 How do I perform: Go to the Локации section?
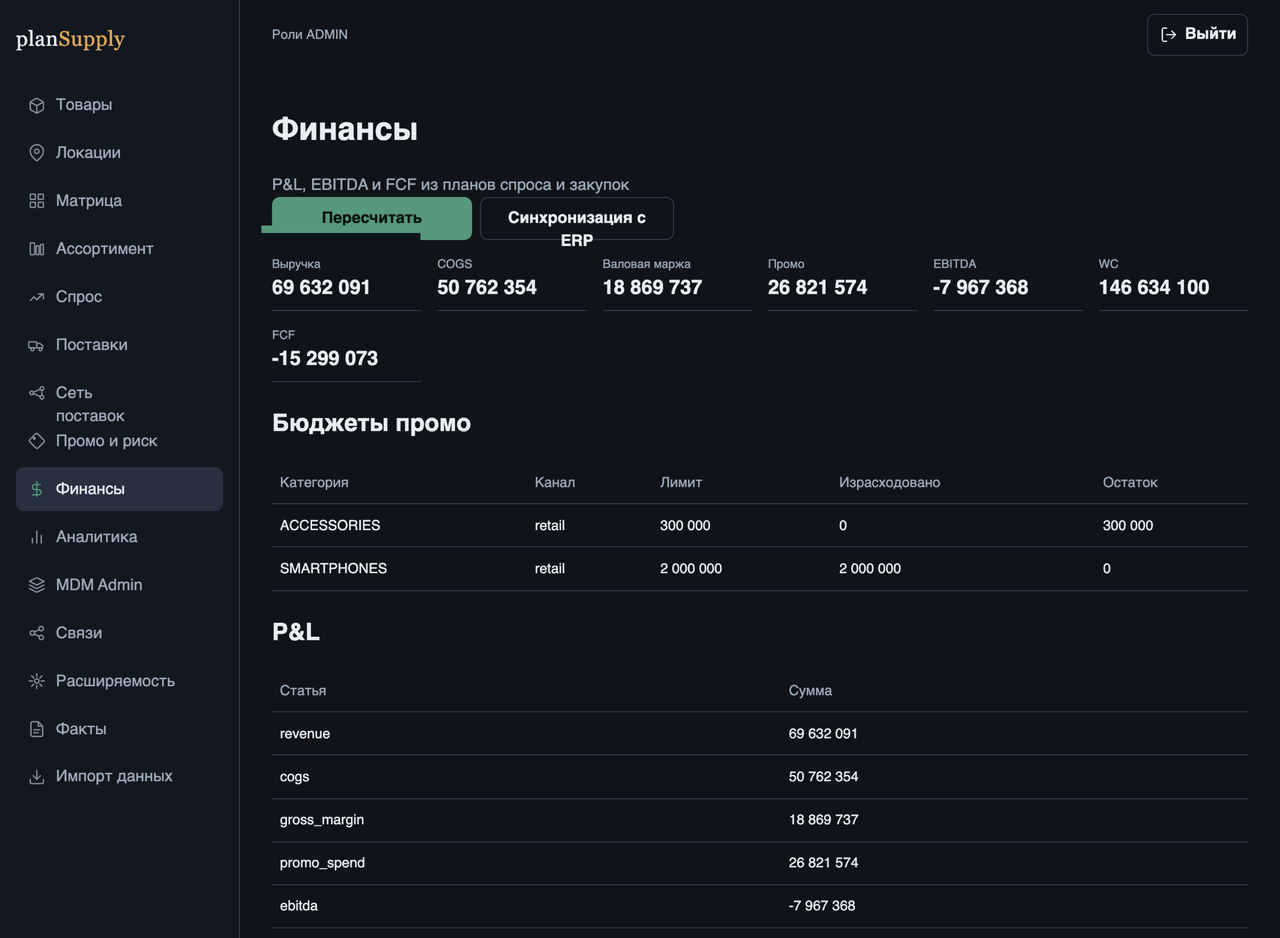(119, 153)
